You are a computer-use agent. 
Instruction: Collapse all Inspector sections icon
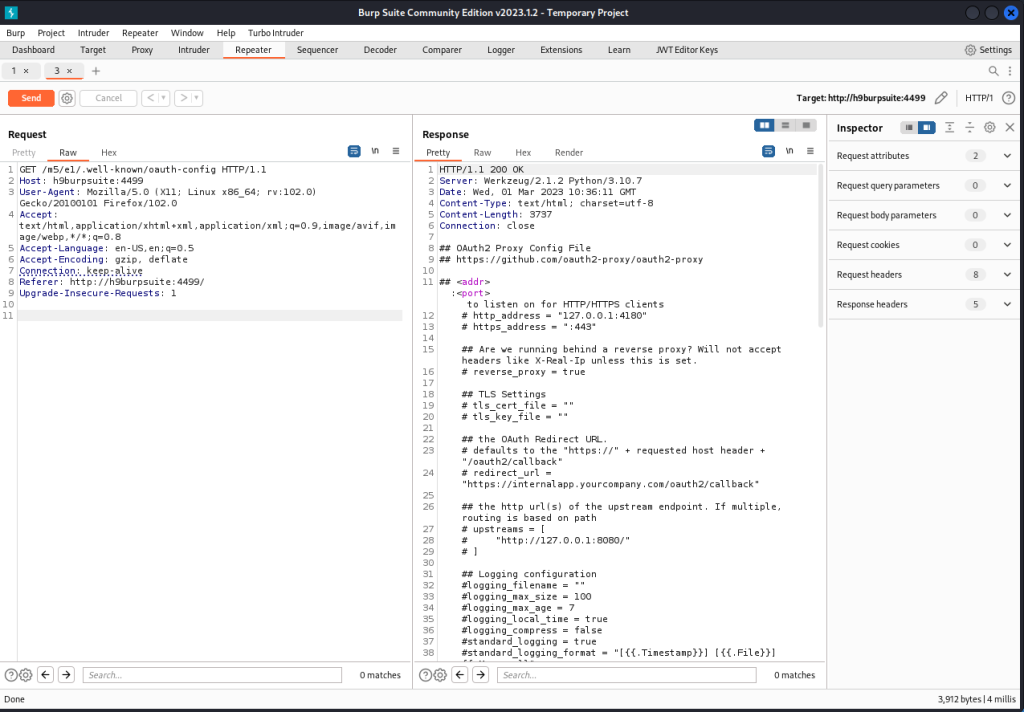coord(970,127)
